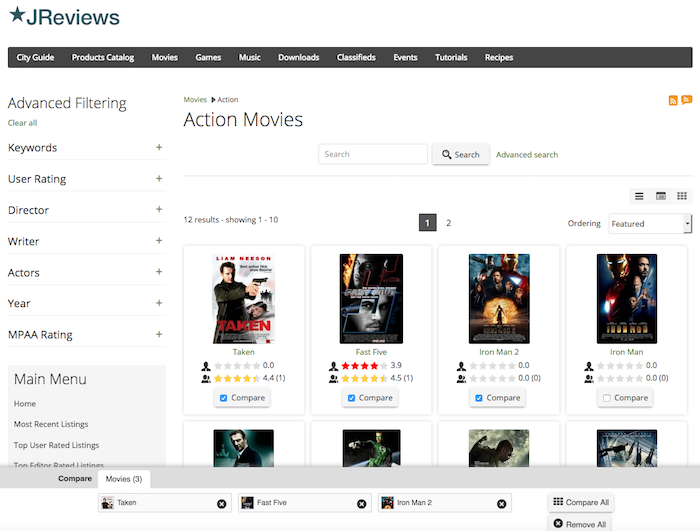700x531 pixels.
Task: Click inside the Search text field
Action: [x=373, y=154]
